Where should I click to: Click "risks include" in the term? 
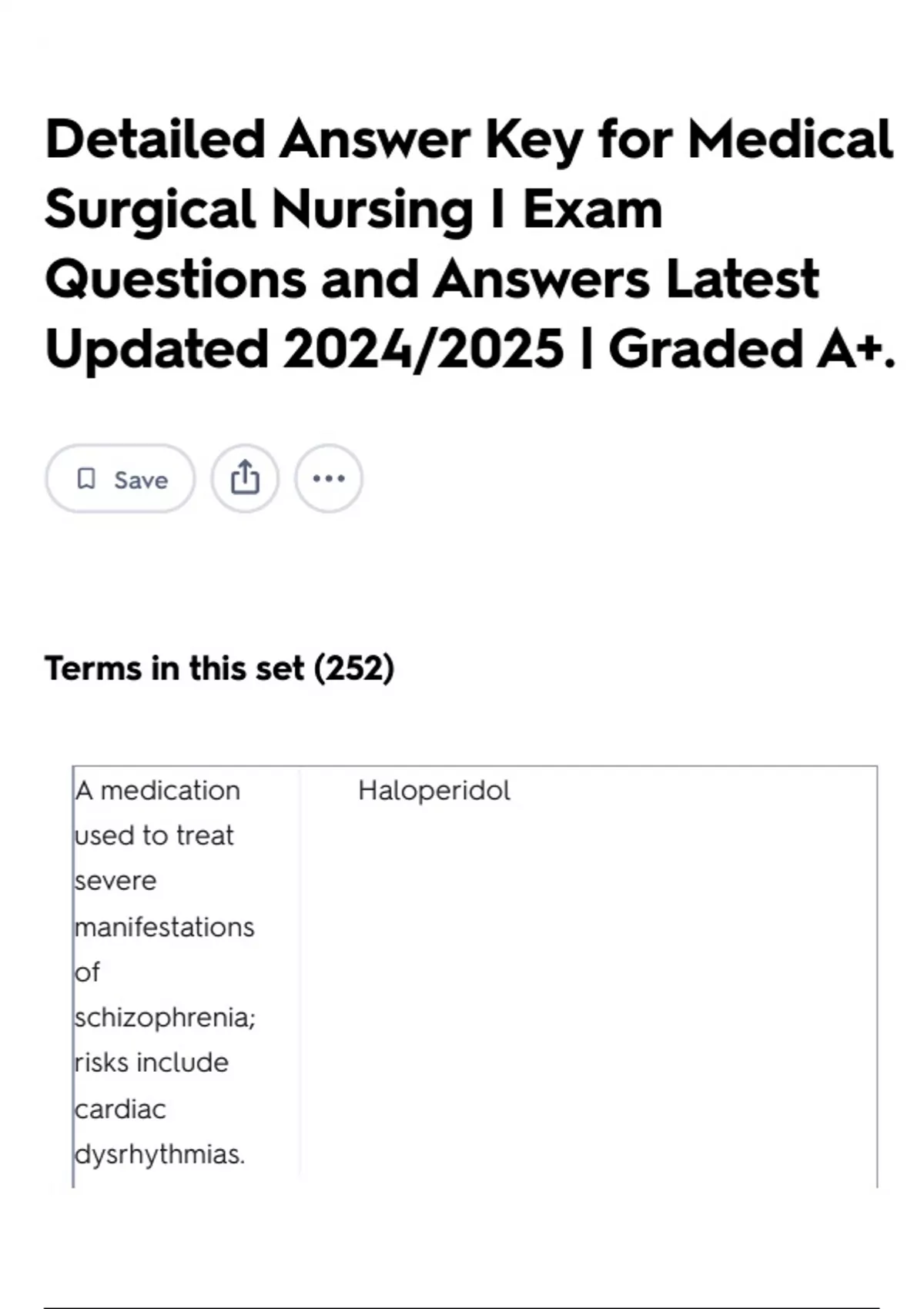coord(152,1063)
